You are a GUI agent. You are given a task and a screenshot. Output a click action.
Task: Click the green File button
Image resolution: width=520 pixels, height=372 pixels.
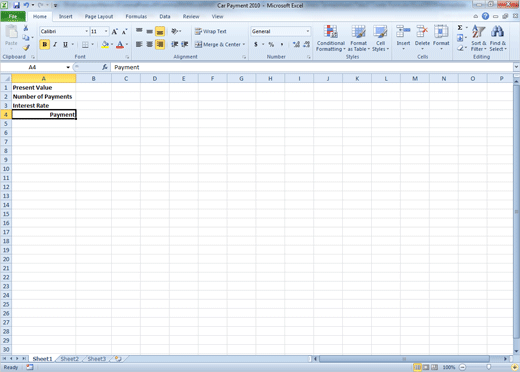pos(13,16)
